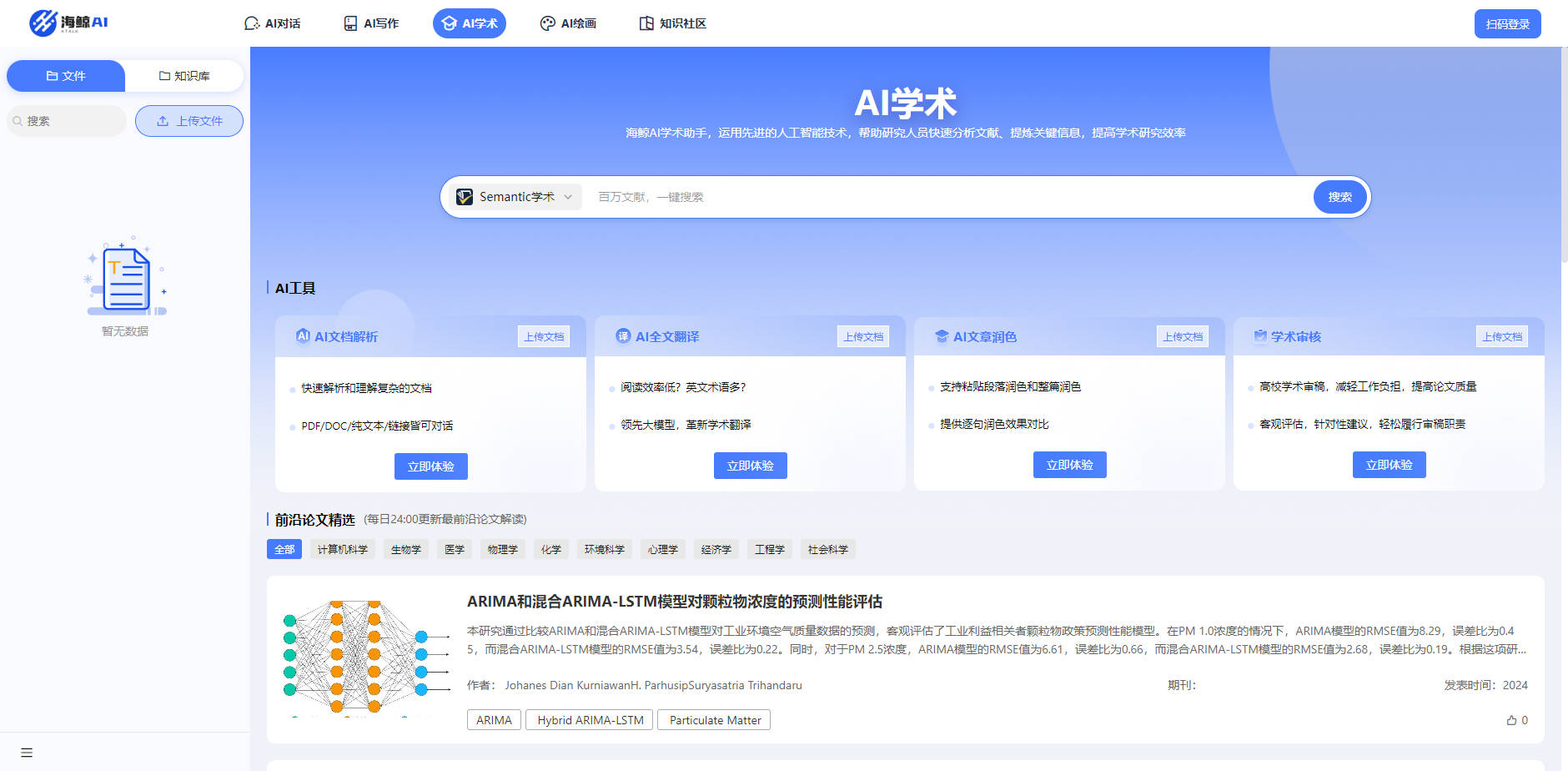The image size is (1568, 771).
Task: Filter papers by 工程学
Action: 770,549
